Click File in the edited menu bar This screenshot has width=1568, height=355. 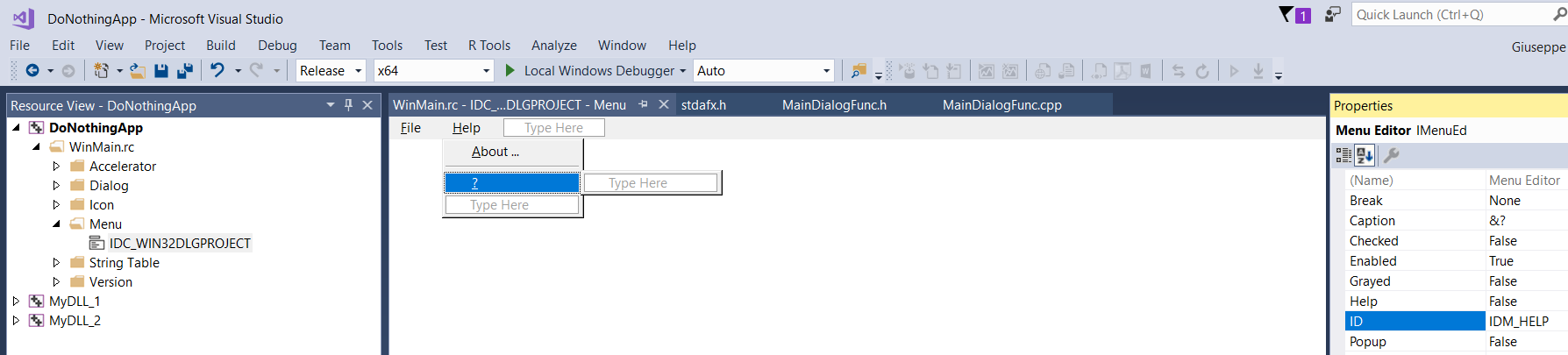point(410,128)
